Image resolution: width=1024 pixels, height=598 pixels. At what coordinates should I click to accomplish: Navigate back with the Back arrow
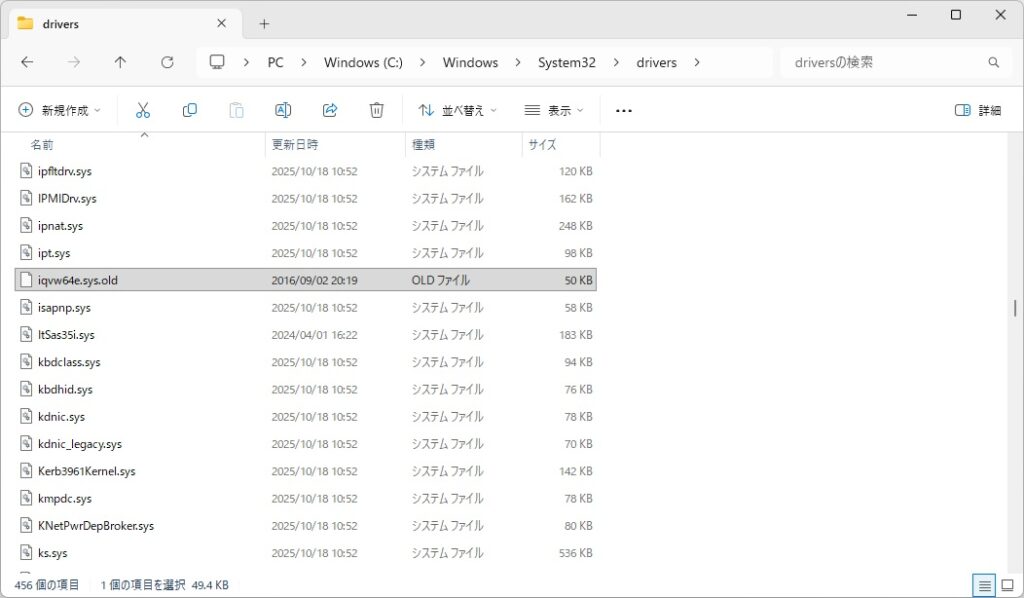[27, 62]
